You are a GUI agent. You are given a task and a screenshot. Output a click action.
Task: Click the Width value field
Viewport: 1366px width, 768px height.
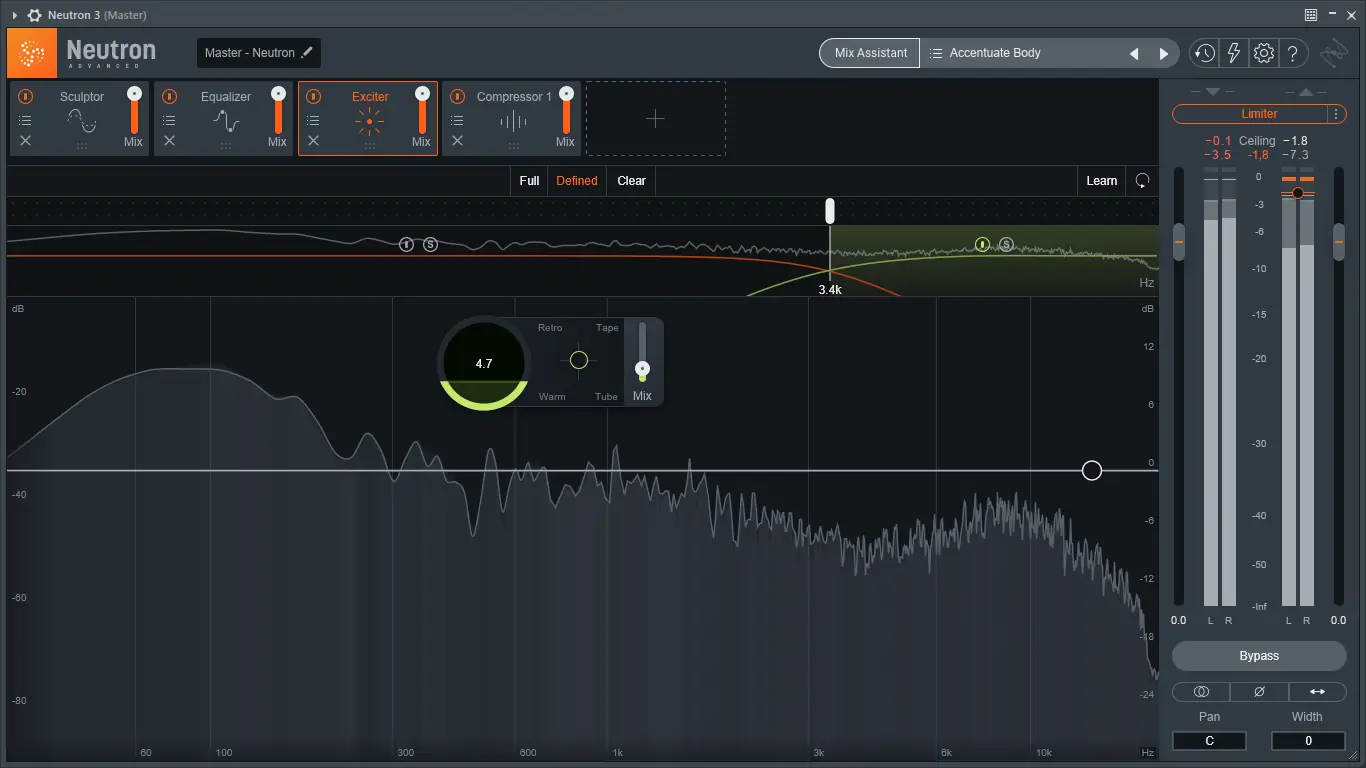coord(1308,741)
